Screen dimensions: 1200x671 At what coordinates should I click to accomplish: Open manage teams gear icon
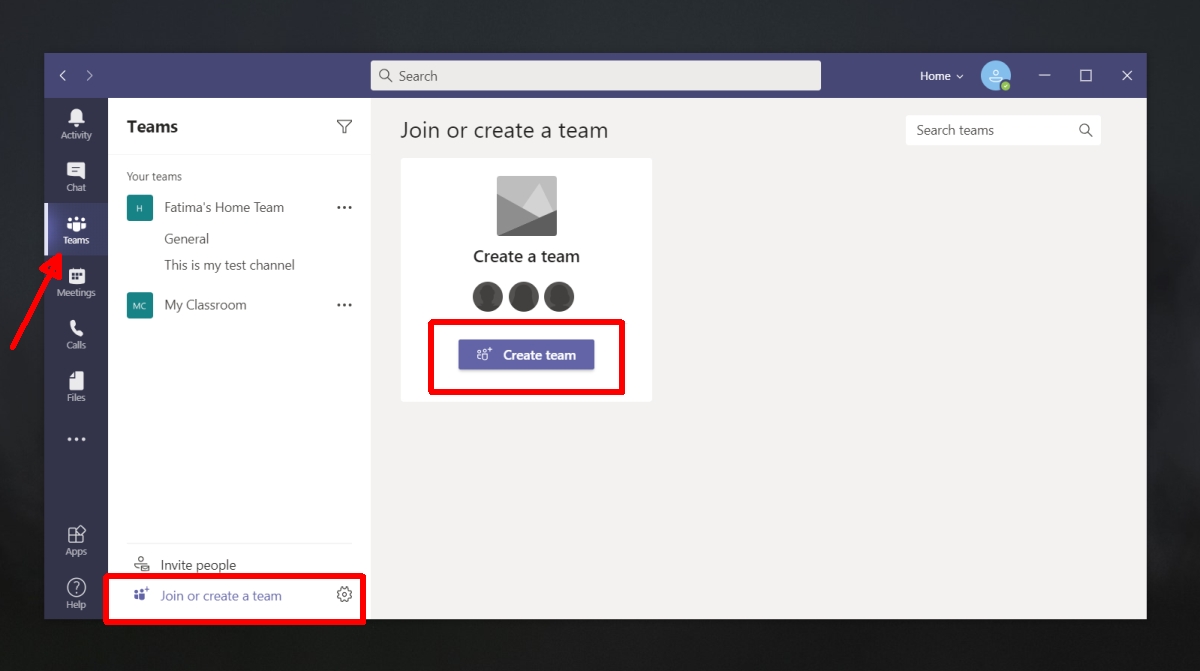click(344, 595)
